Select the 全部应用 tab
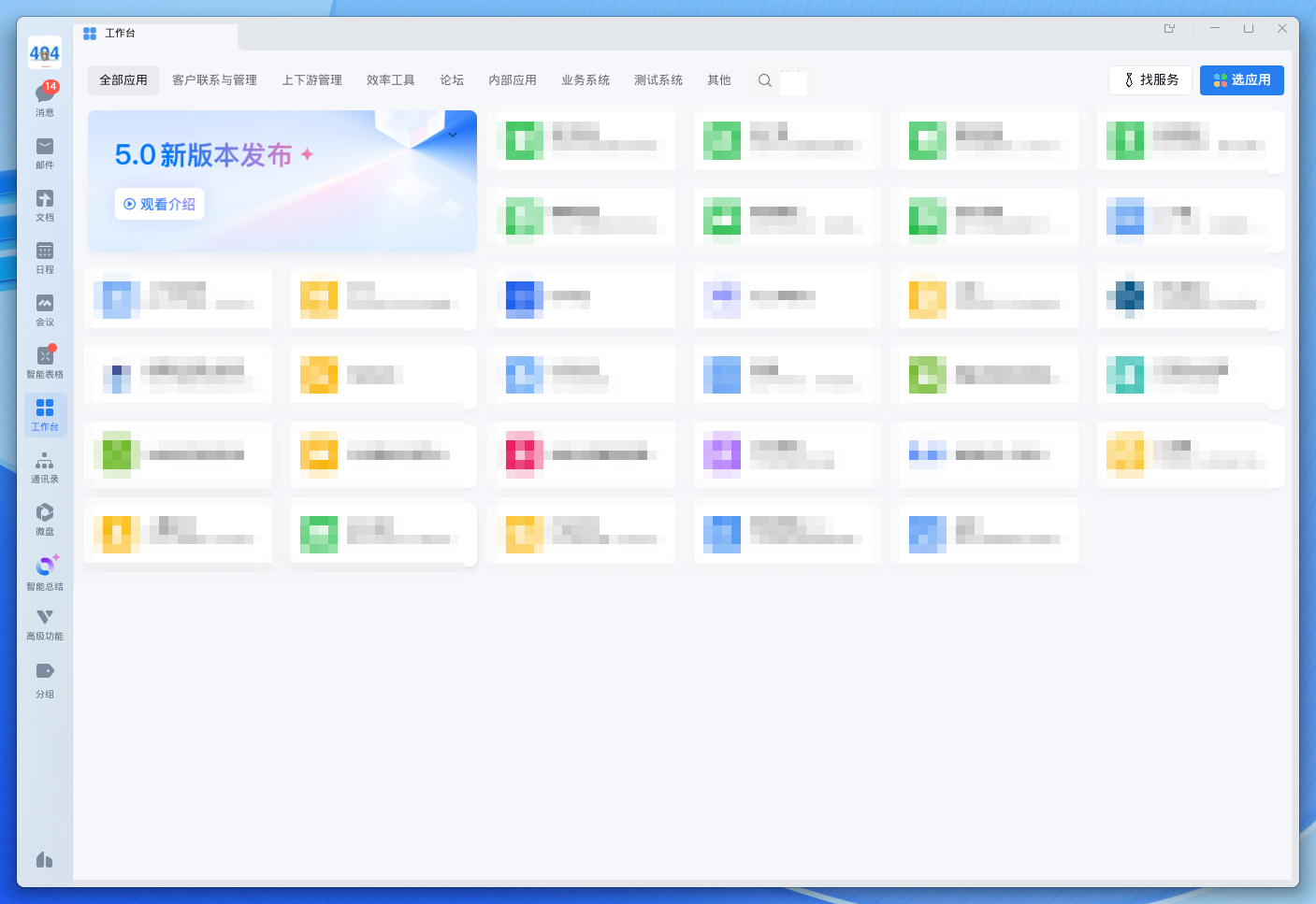The height and width of the screenshot is (904, 1316). (123, 80)
